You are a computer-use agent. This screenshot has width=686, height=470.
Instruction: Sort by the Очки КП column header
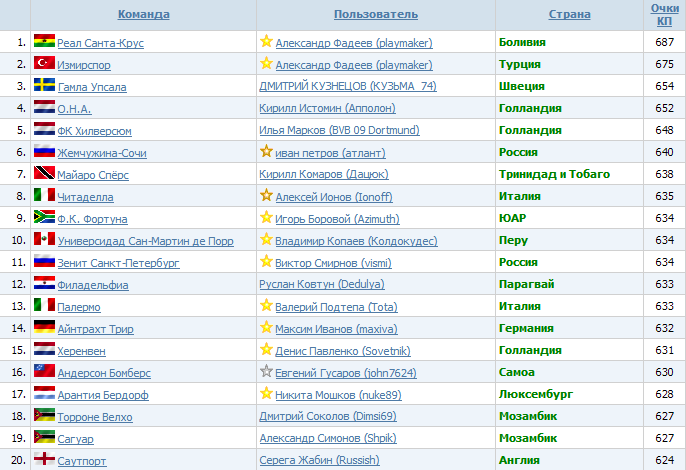(x=664, y=14)
